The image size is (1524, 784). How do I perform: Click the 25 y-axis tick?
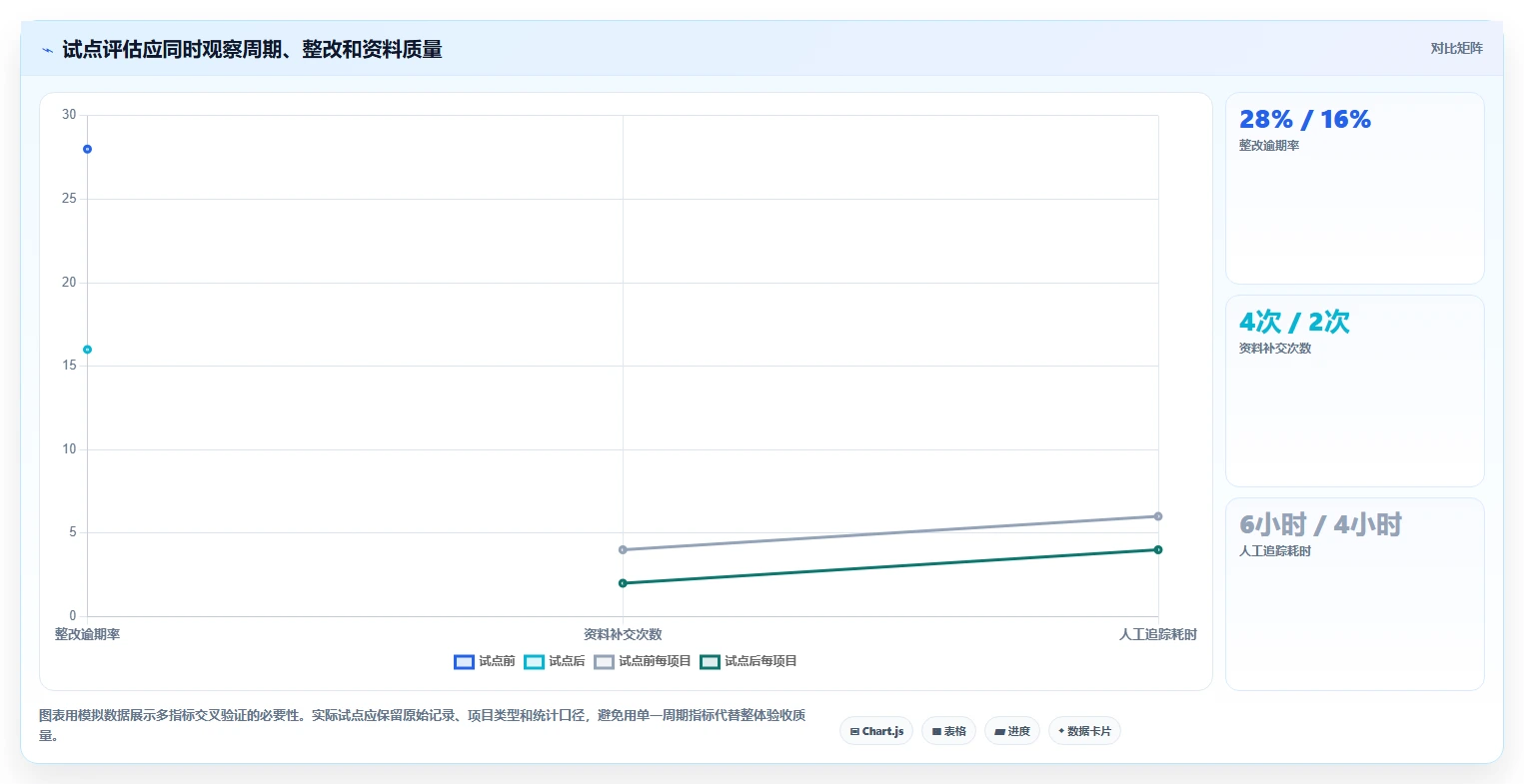pos(69,199)
